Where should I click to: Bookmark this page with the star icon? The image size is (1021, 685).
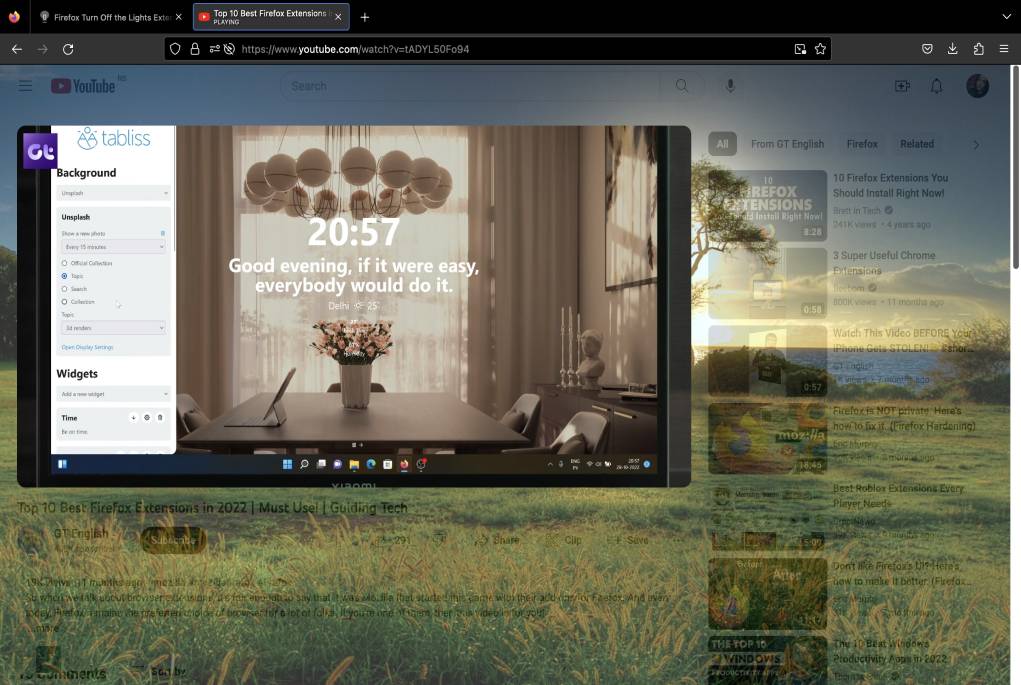pyautogui.click(x=820, y=49)
